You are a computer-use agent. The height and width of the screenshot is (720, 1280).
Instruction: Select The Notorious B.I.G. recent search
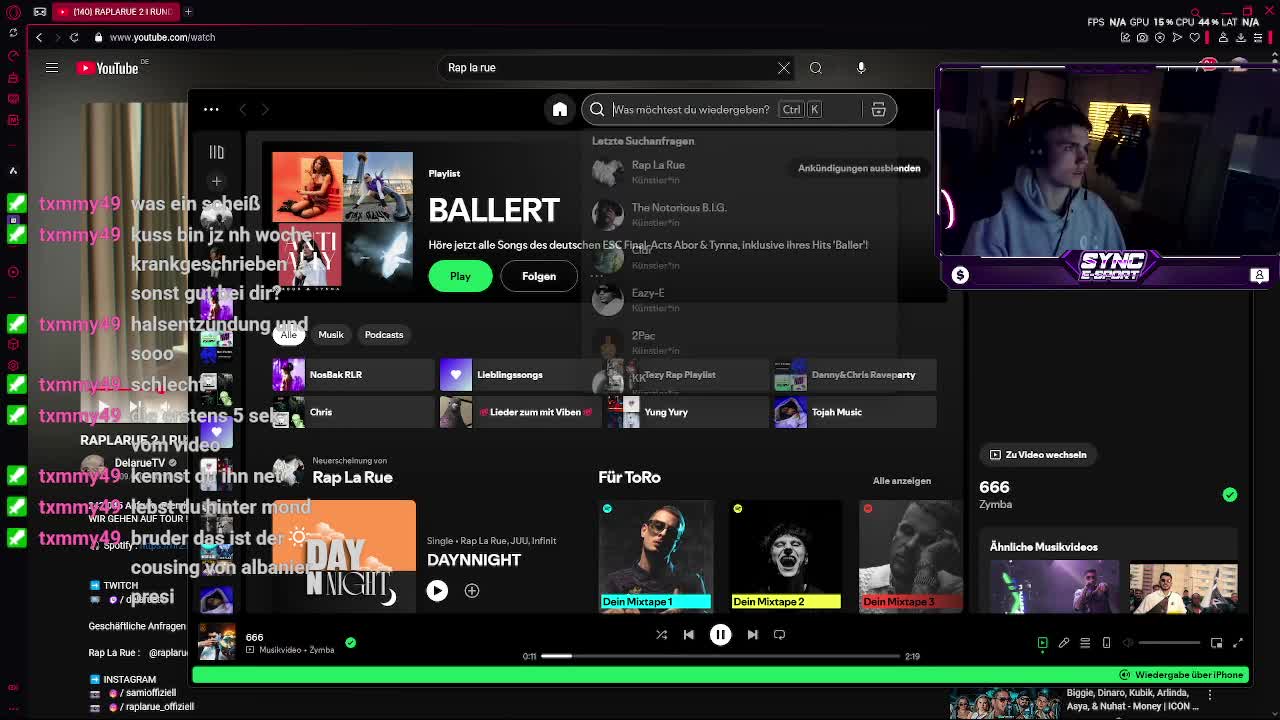[740, 214]
